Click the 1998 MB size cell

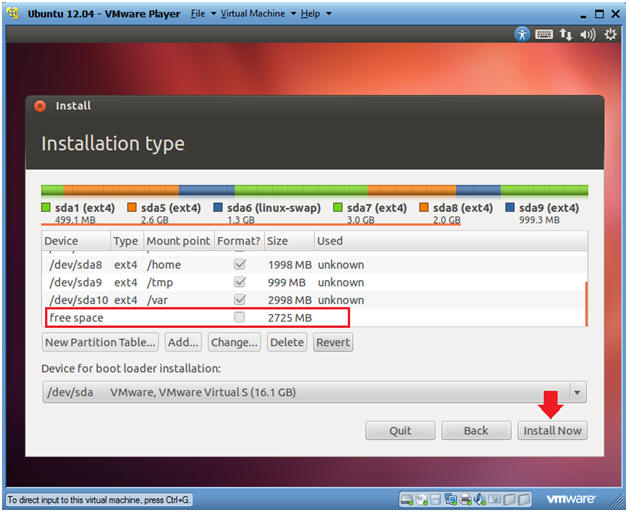[290, 265]
